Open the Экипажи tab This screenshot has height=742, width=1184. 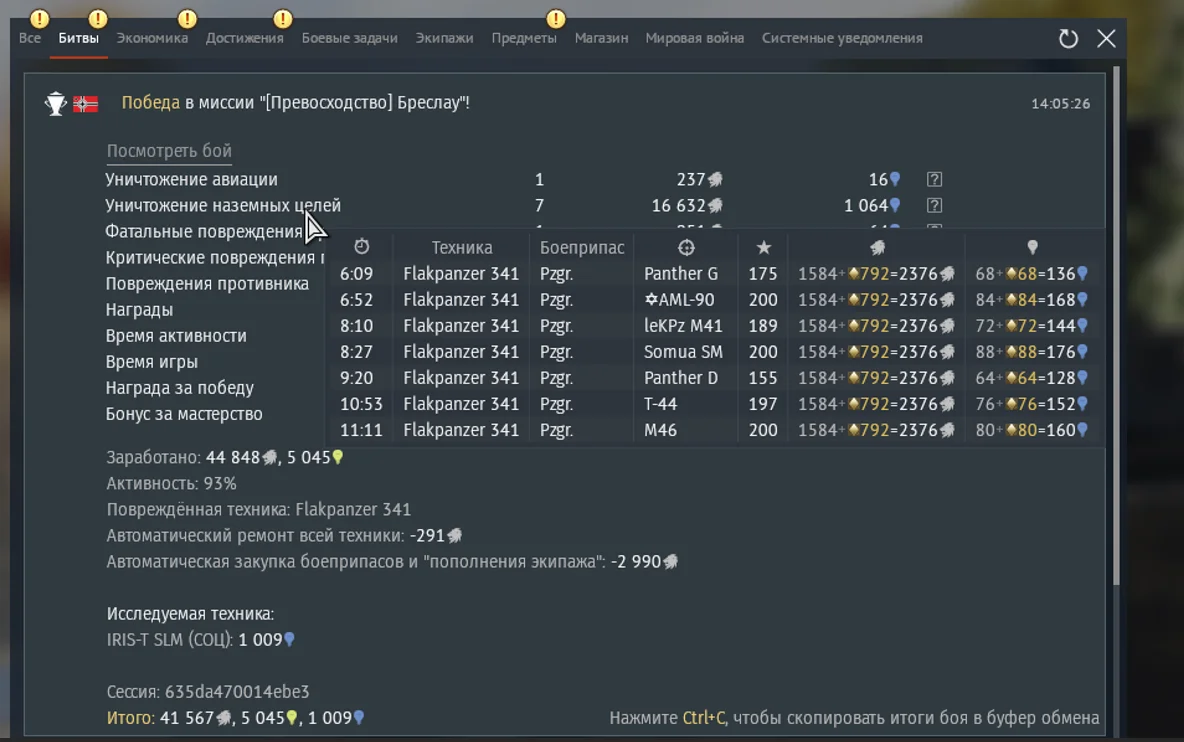pos(444,38)
